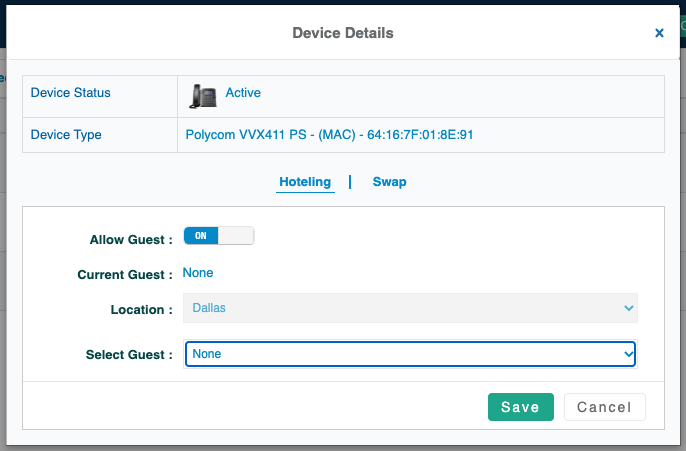The width and height of the screenshot is (686, 451).
Task: Click the Polycom phone device icon
Action: [203, 95]
